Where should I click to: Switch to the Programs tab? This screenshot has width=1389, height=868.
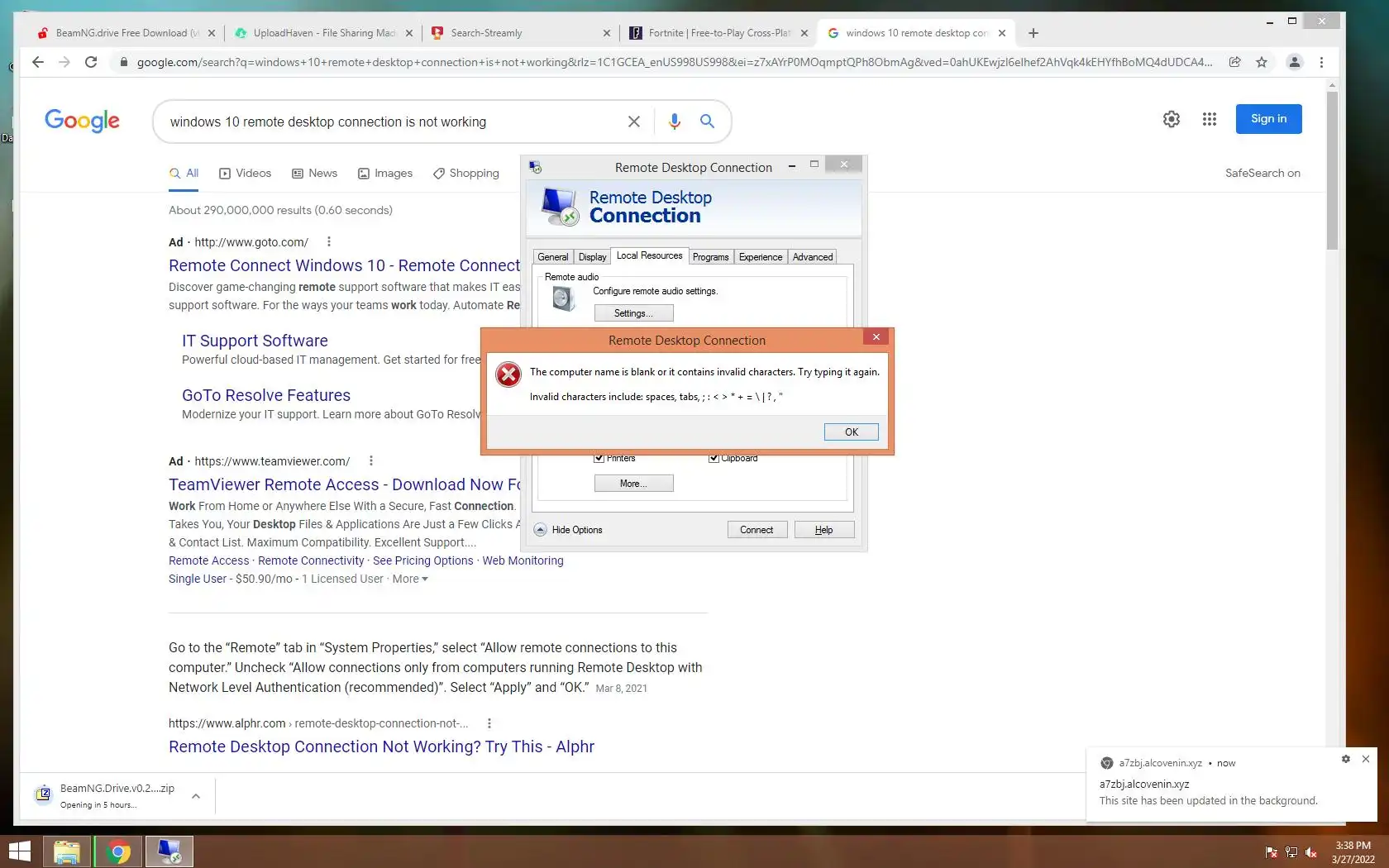pyautogui.click(x=710, y=257)
